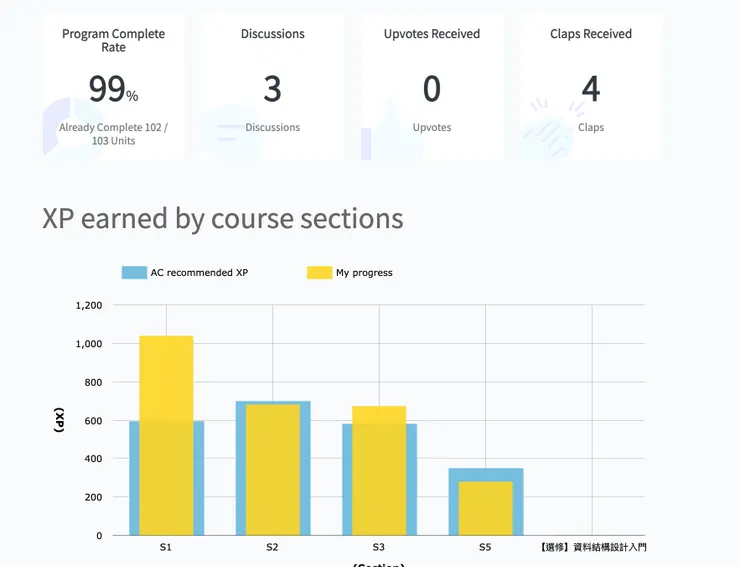The width and height of the screenshot is (740, 567).
Task: Click the S1 axis label
Action: [x=166, y=547]
